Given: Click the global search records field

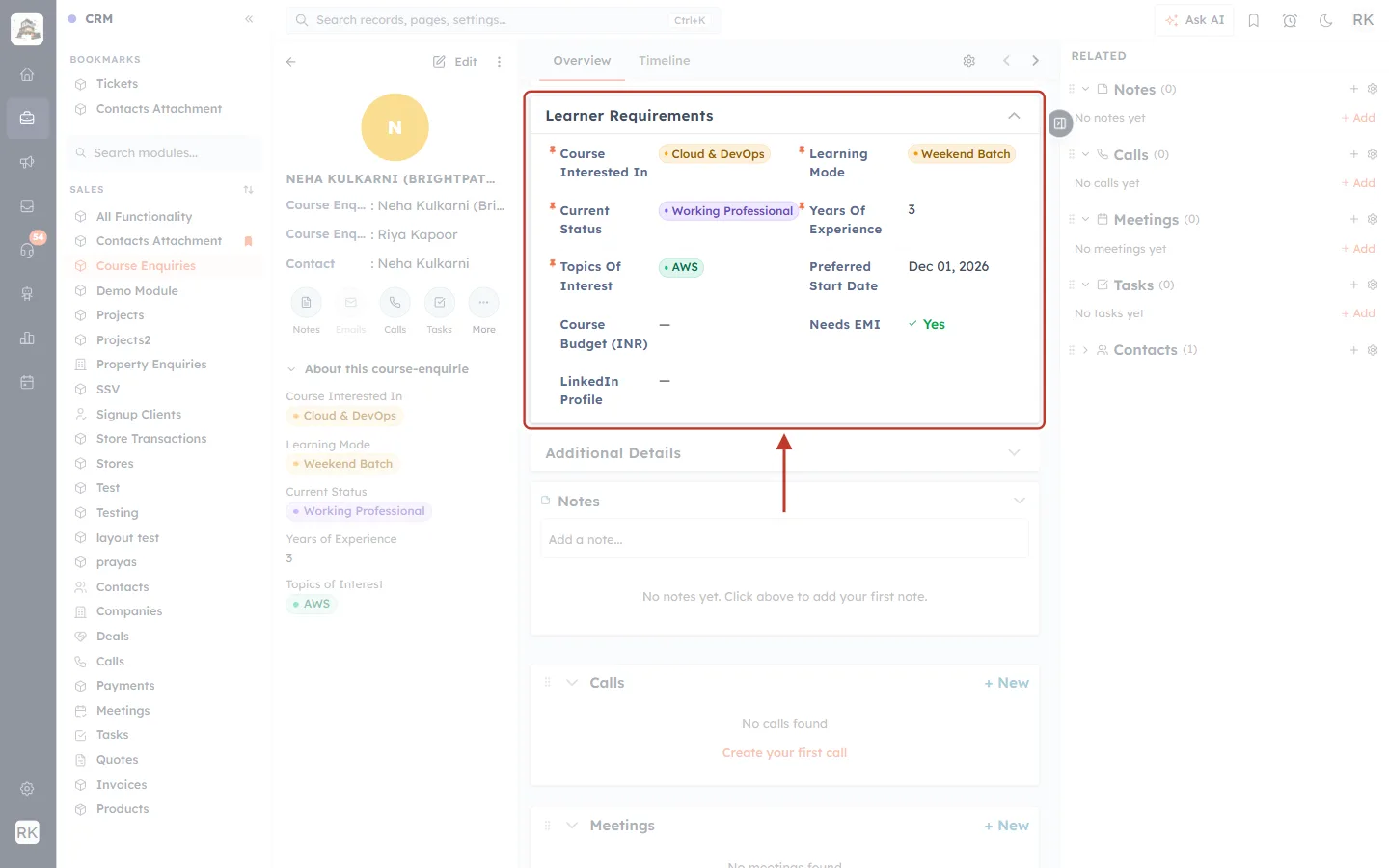Looking at the screenshot, I should [x=503, y=20].
